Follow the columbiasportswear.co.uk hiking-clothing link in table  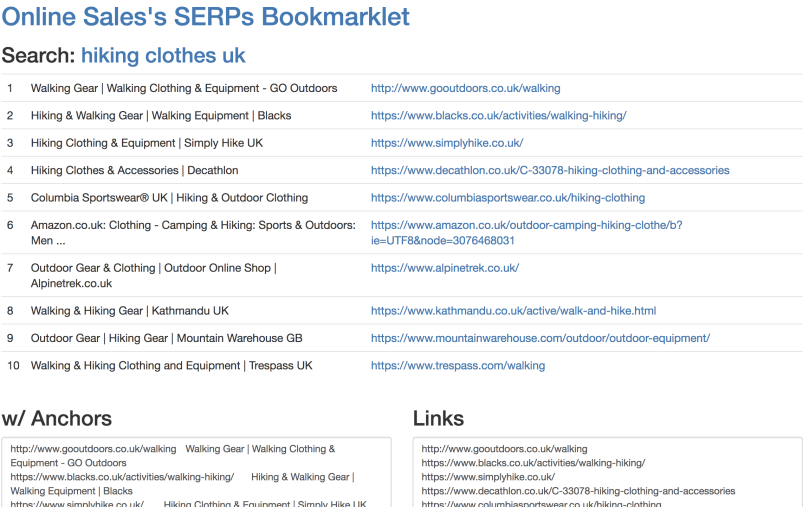pyautogui.click(x=508, y=198)
